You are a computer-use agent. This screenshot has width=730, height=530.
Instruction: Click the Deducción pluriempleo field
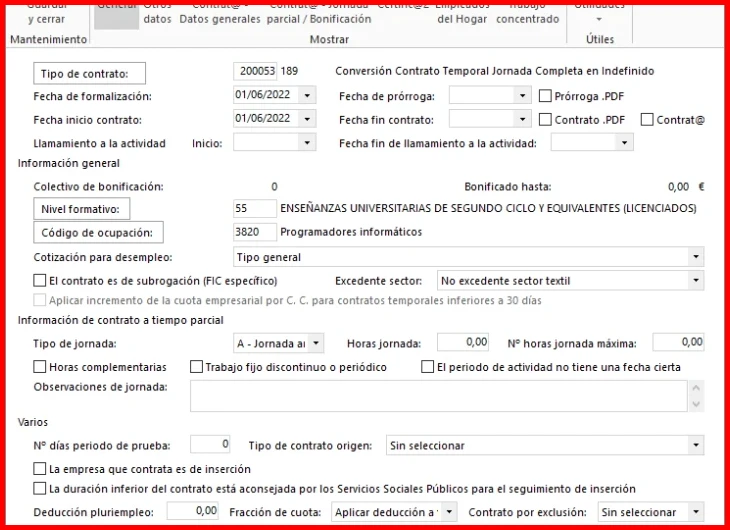pos(193,511)
